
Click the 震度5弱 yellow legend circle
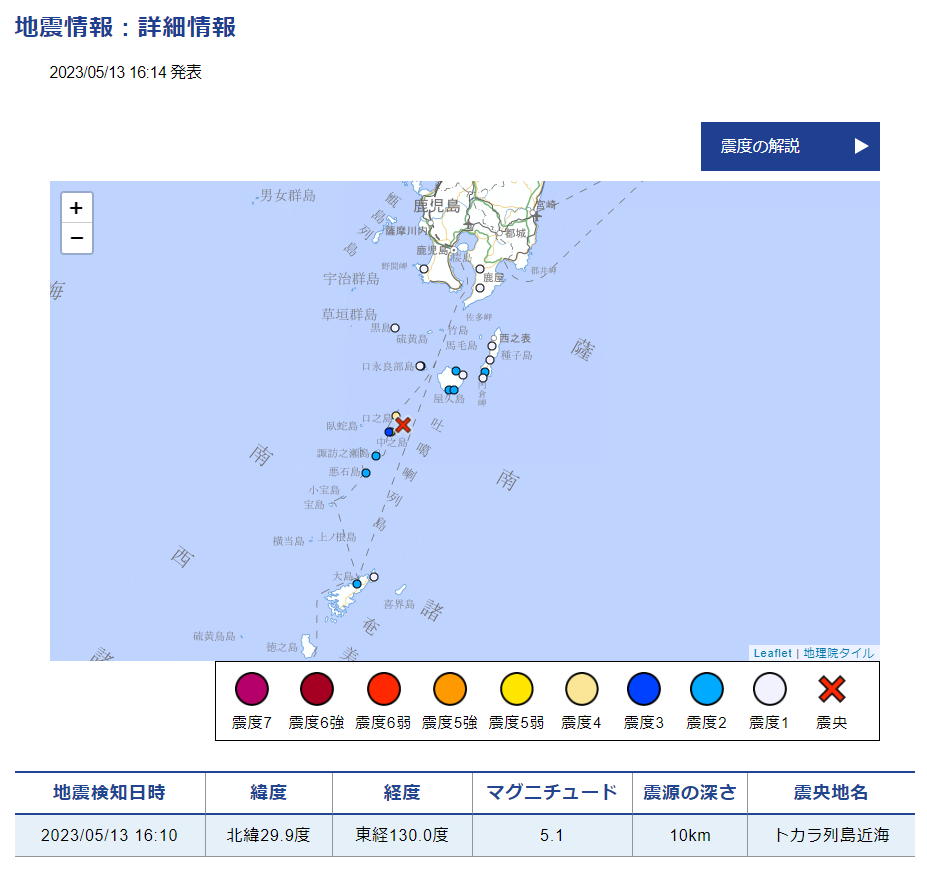point(516,689)
